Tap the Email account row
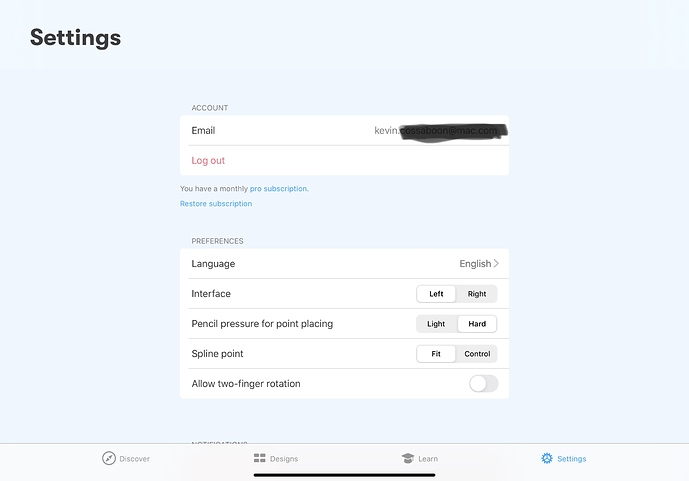 click(x=344, y=130)
